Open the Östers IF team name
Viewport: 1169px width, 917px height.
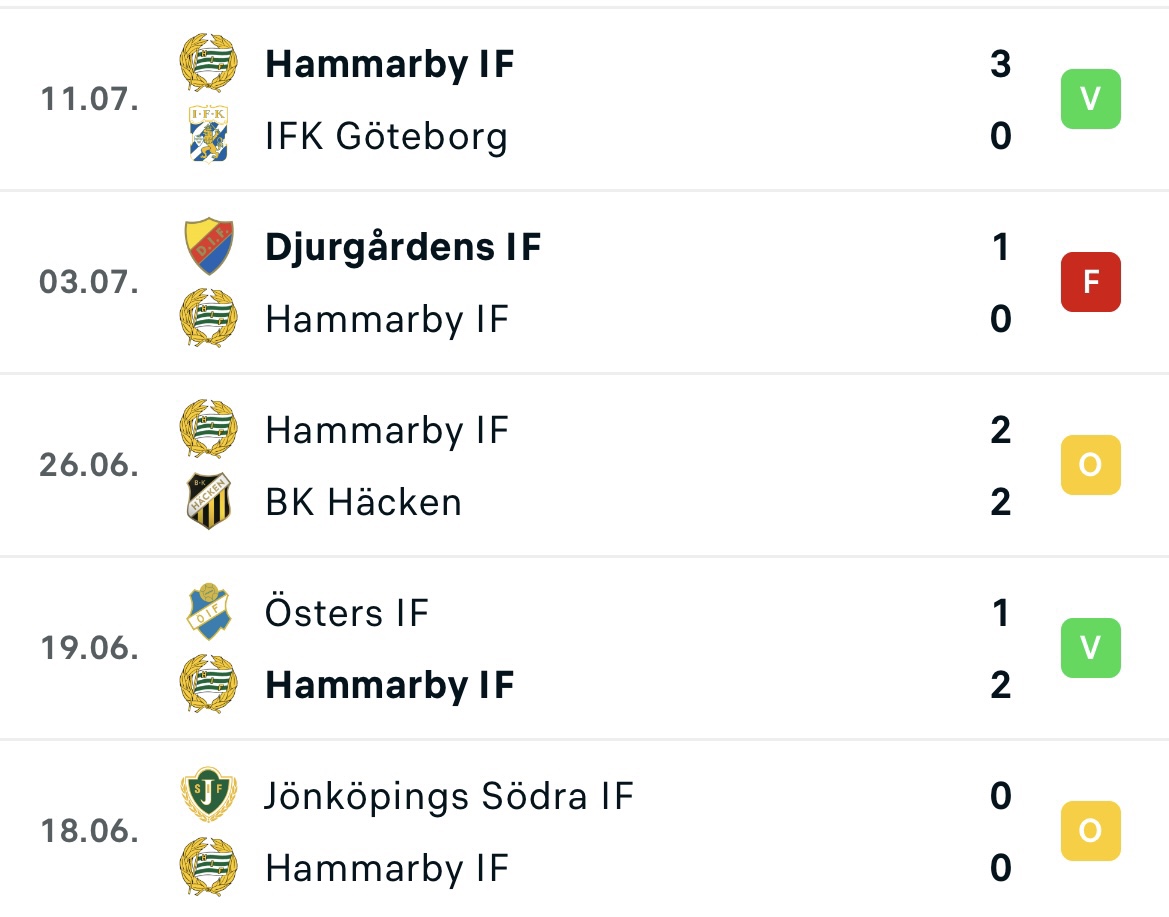coord(347,612)
